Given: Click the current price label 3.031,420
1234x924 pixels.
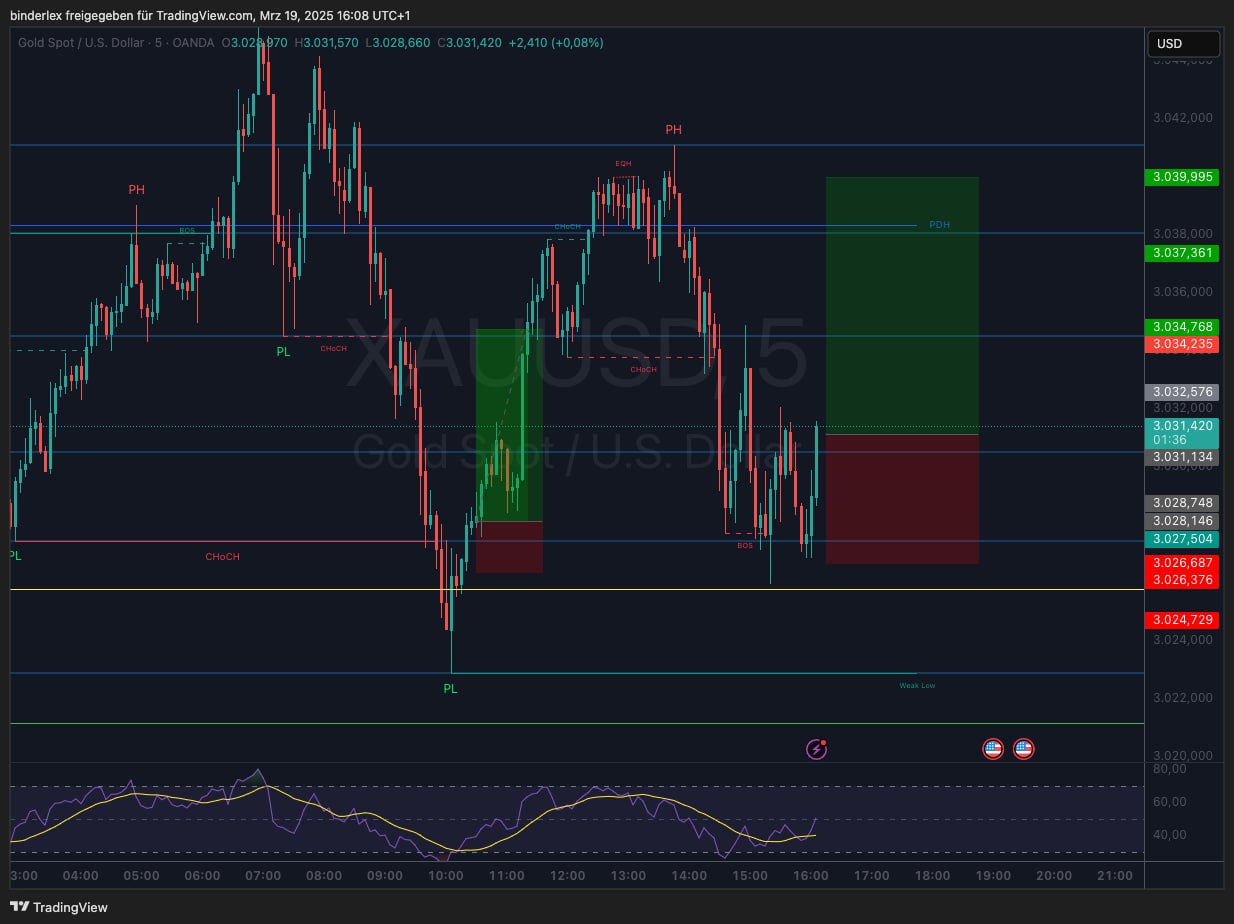Looking at the screenshot, I should tap(1181, 425).
